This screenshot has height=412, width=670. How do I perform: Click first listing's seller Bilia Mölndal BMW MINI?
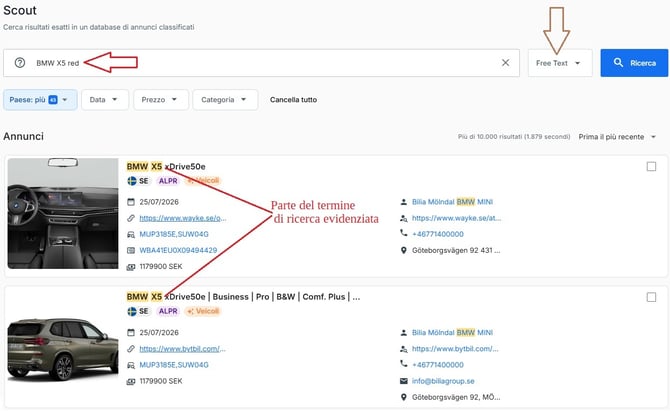click(452, 202)
